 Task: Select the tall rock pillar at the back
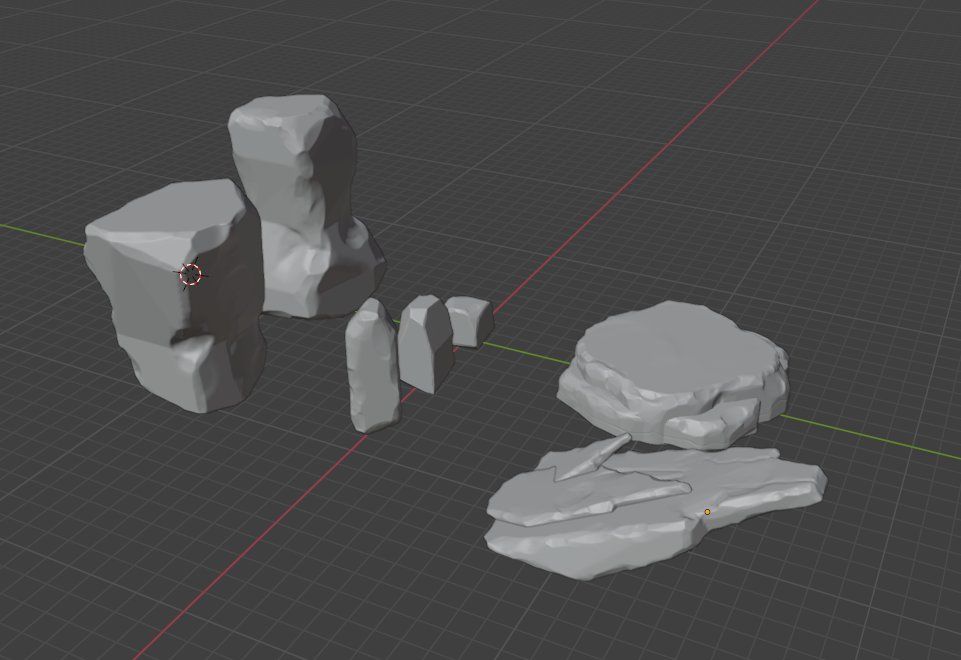pos(306,208)
